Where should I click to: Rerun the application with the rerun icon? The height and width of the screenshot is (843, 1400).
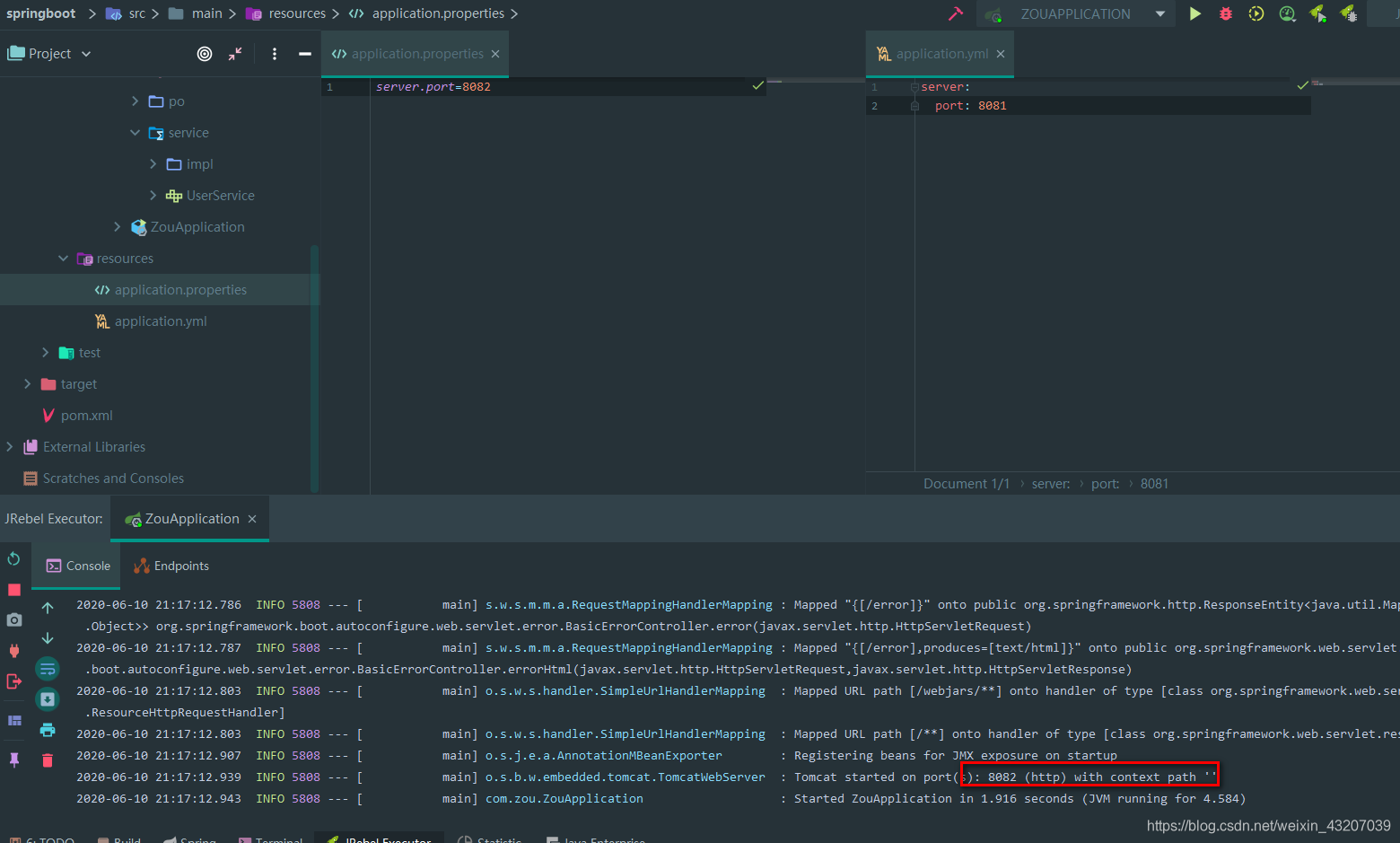[x=14, y=559]
